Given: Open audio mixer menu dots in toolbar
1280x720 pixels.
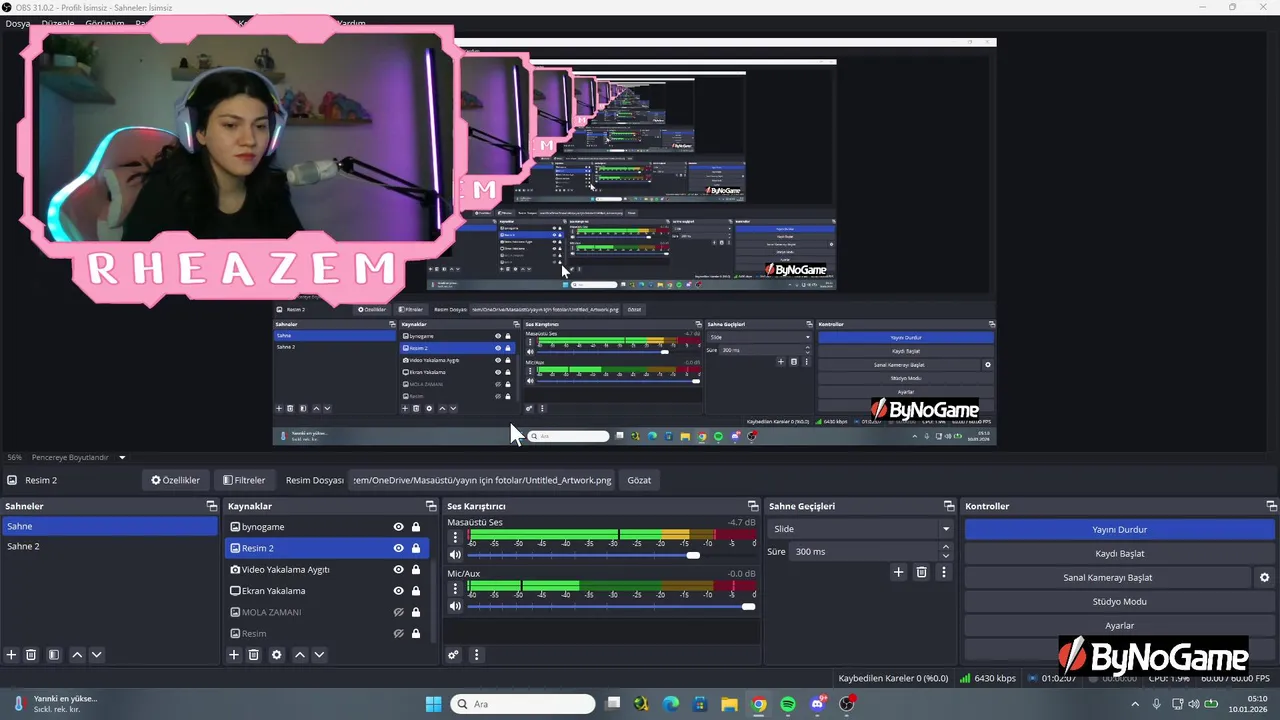Looking at the screenshot, I should (476, 655).
